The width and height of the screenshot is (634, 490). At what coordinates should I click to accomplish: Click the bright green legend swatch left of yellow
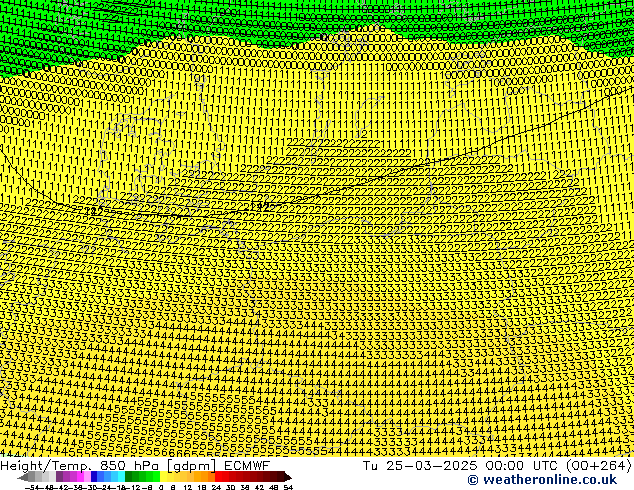tap(156, 476)
